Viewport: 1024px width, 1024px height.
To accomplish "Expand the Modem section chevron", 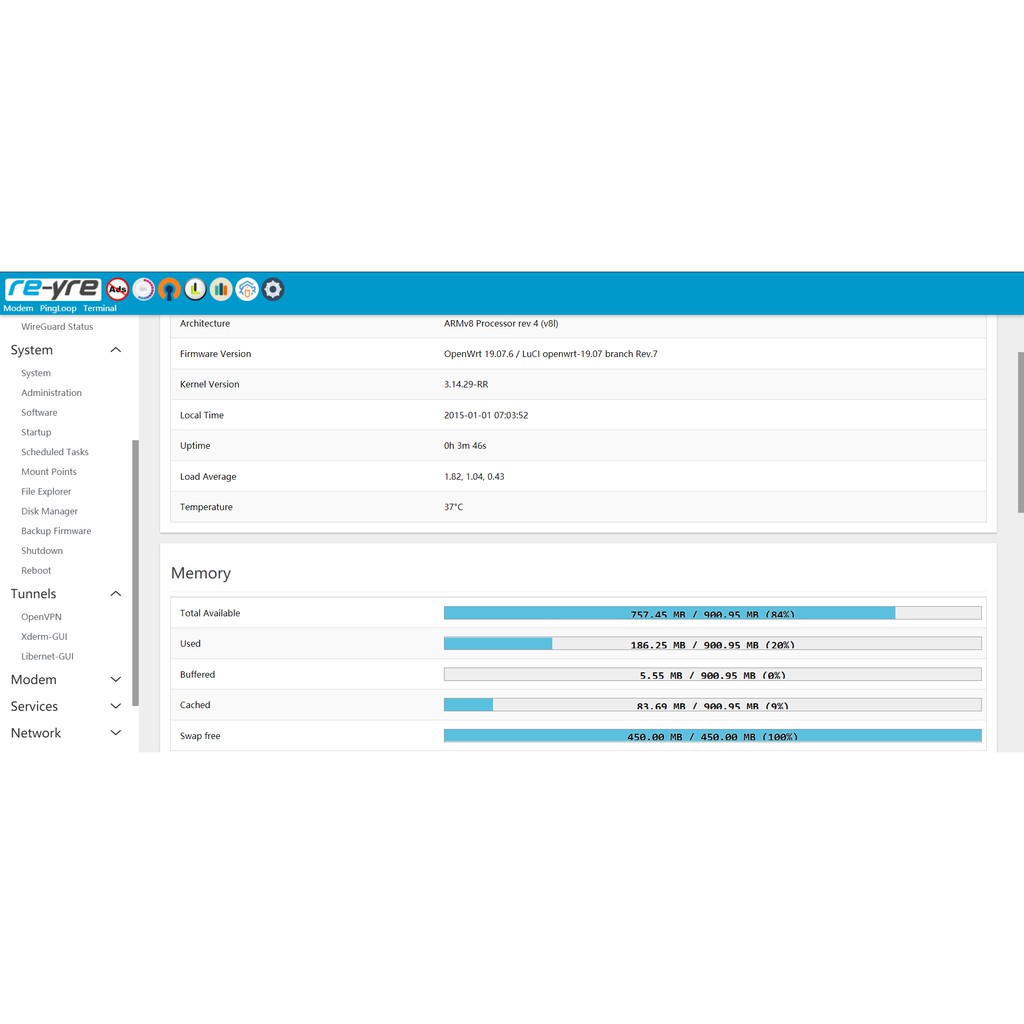I will point(116,680).
